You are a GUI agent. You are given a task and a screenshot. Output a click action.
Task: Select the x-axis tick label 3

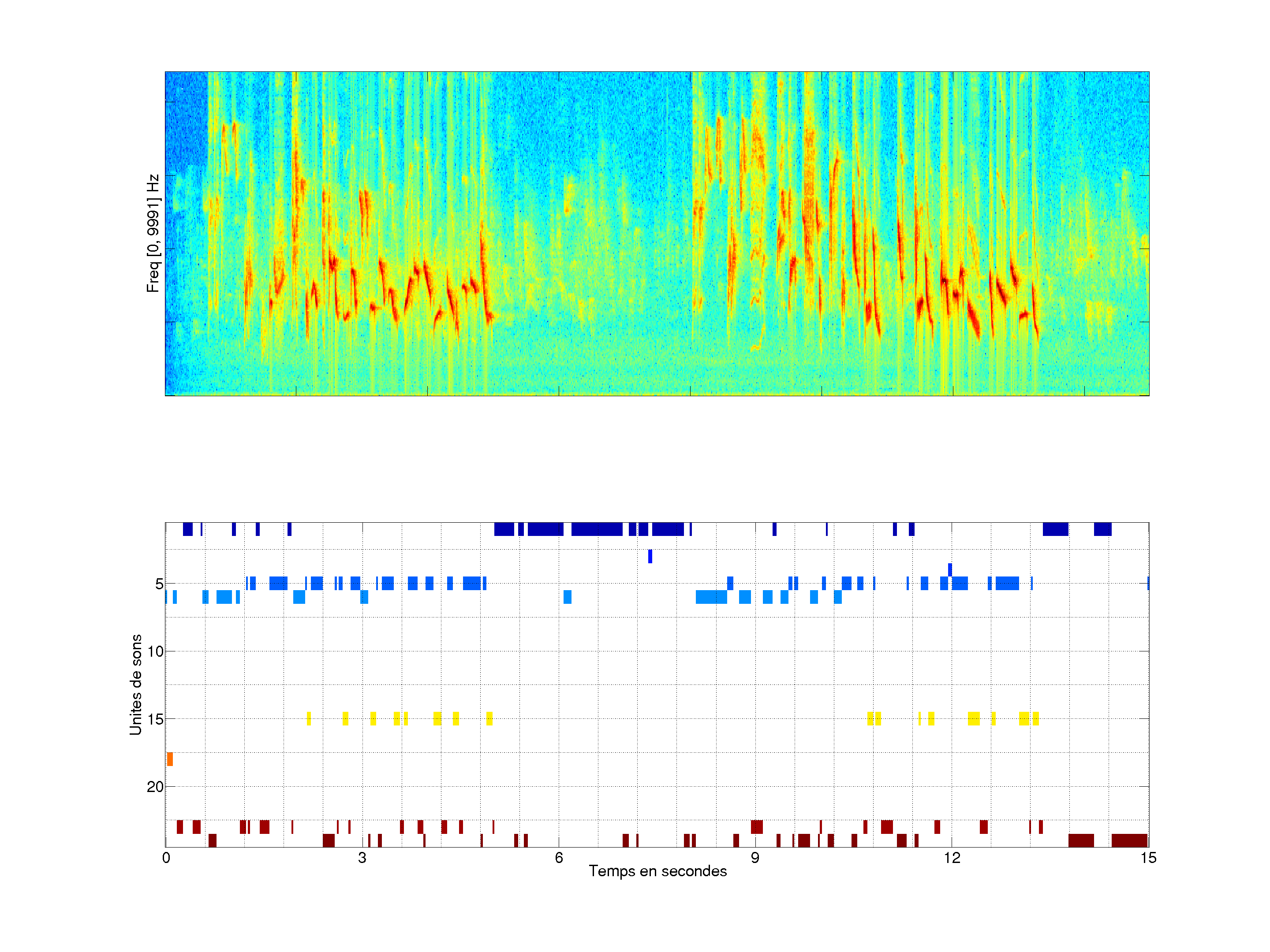click(362, 858)
